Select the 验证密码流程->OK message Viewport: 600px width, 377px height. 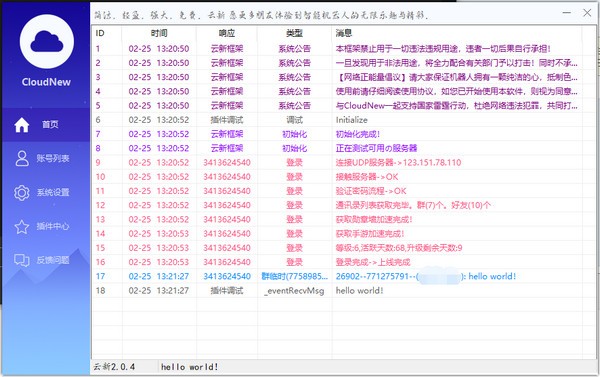click(x=371, y=191)
